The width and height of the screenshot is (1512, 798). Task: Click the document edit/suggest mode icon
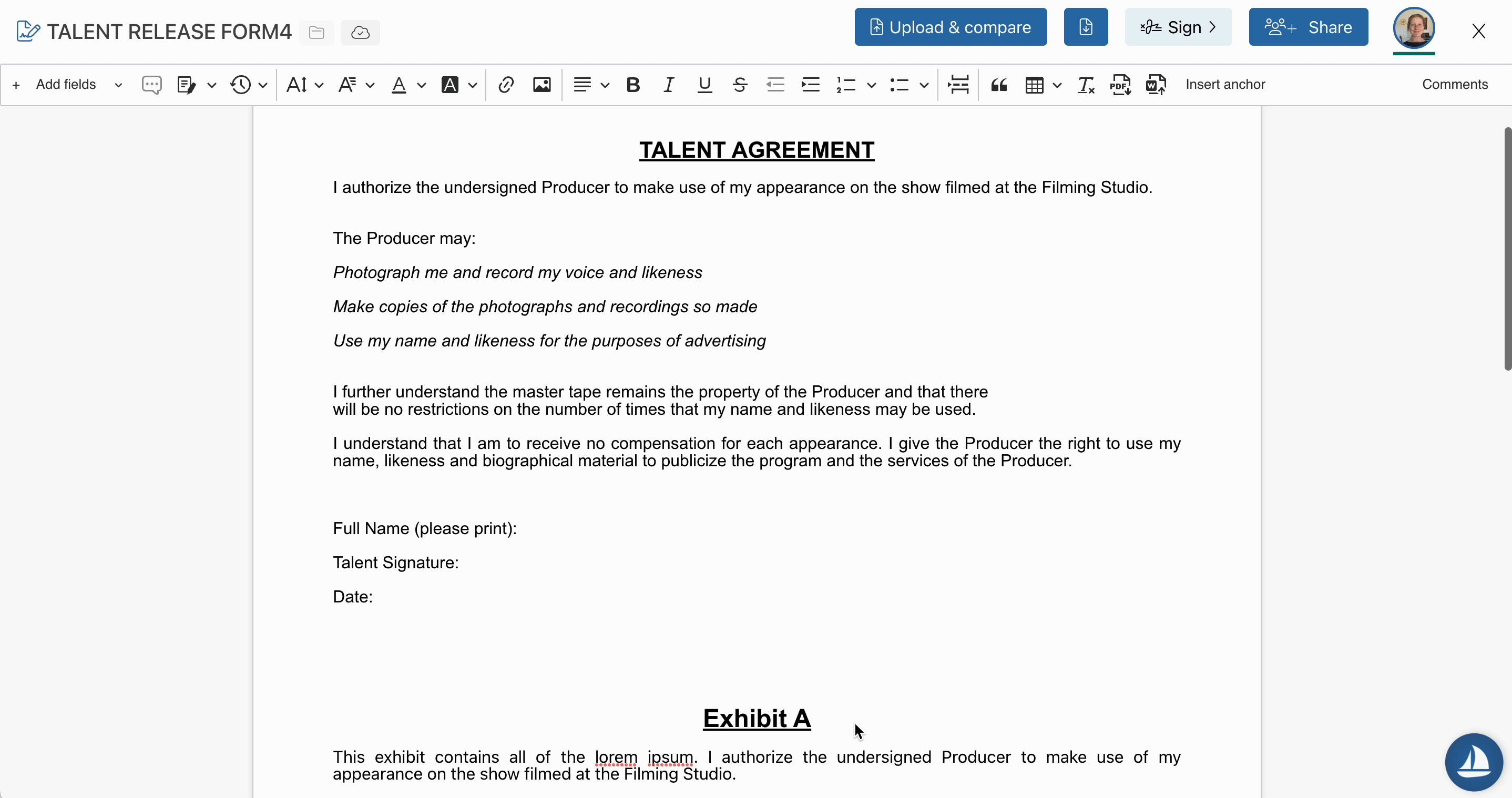pyautogui.click(x=187, y=85)
